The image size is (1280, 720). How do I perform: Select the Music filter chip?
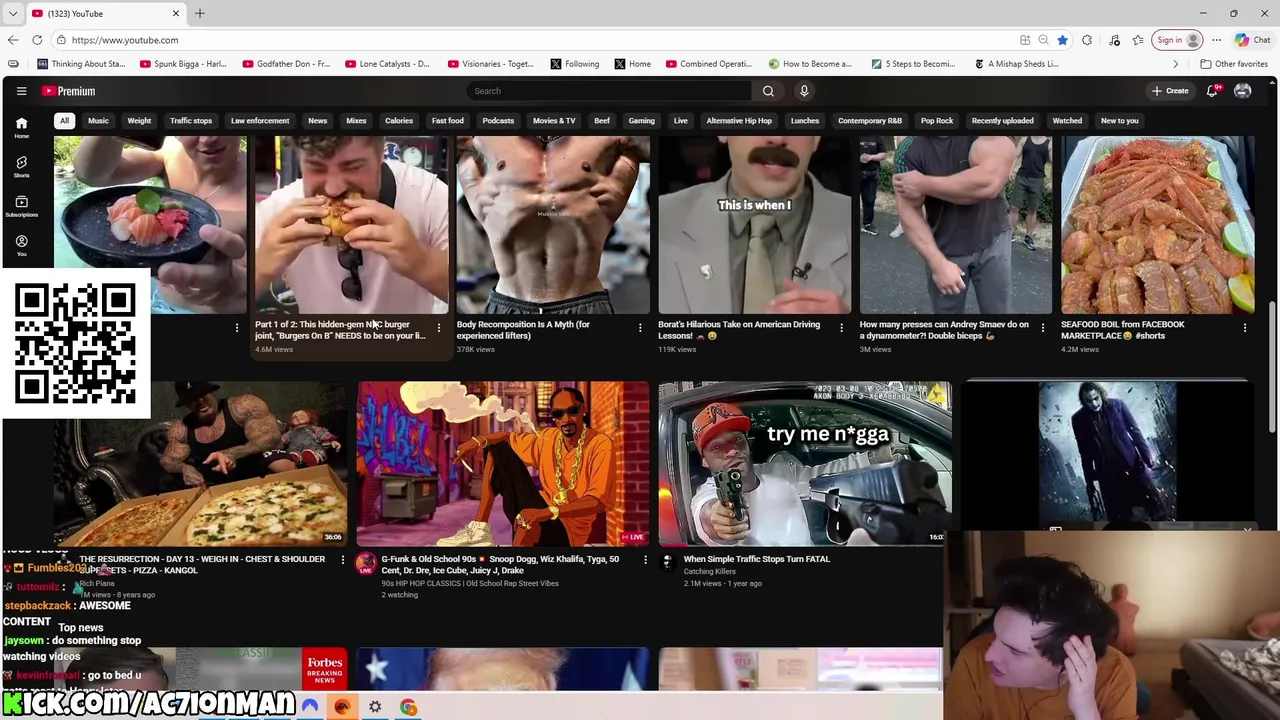(x=98, y=121)
